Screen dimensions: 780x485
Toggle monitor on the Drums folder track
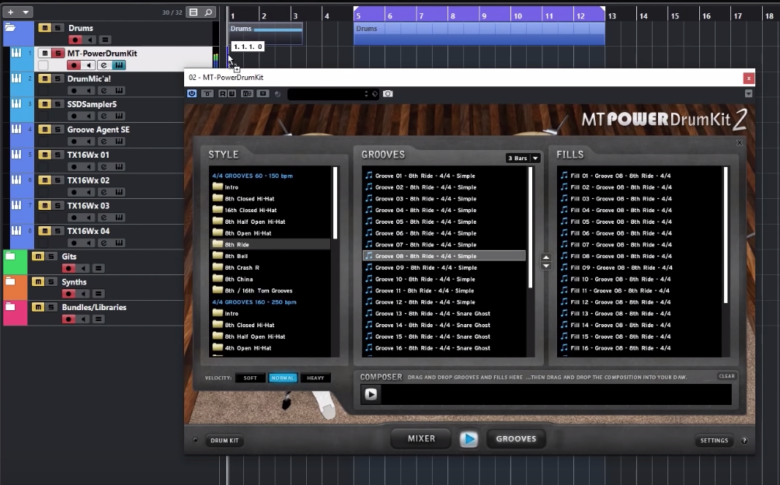[90, 40]
